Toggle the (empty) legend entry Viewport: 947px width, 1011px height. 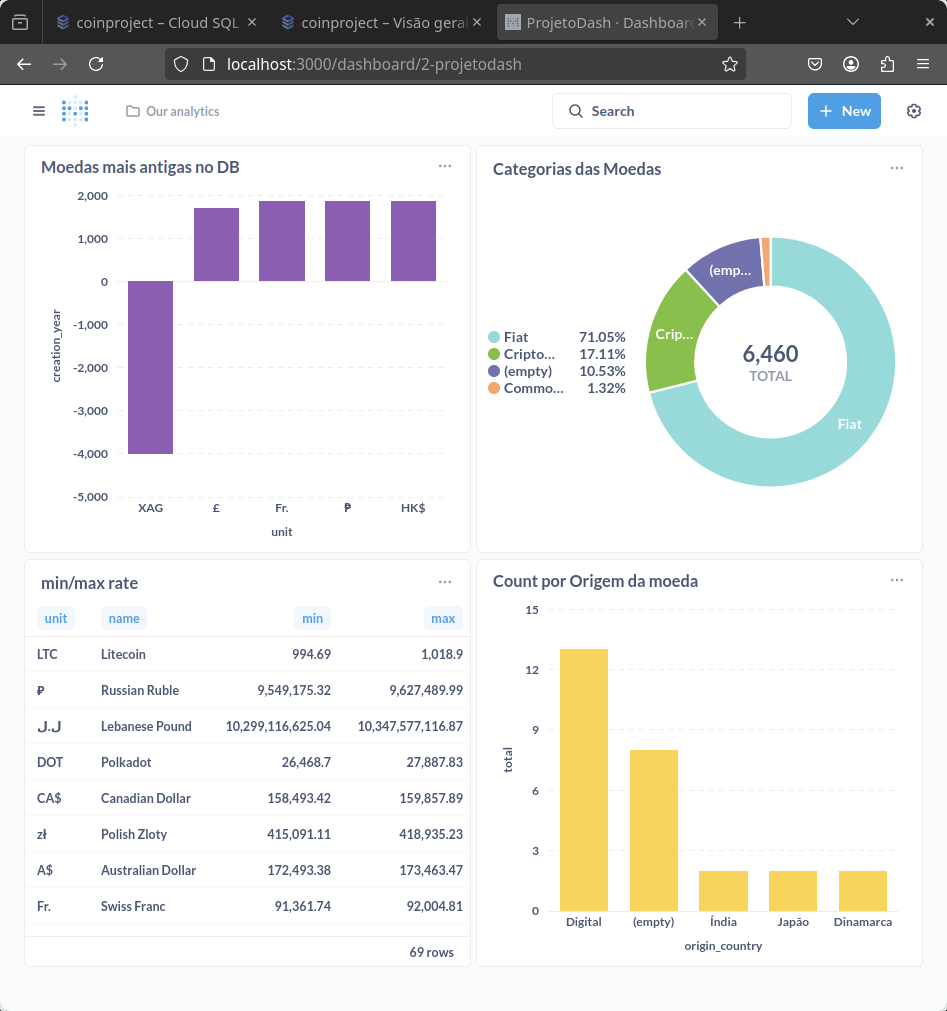point(520,371)
